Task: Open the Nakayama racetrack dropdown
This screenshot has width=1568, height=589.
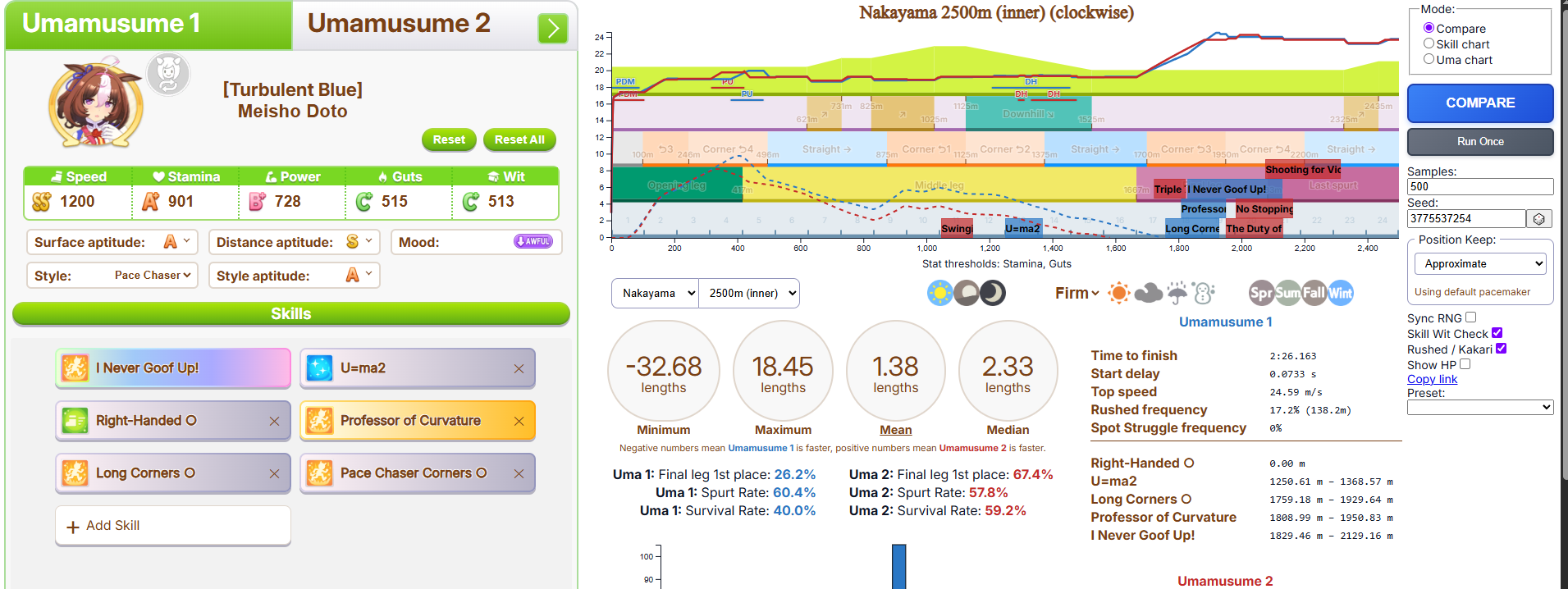Action: point(655,293)
